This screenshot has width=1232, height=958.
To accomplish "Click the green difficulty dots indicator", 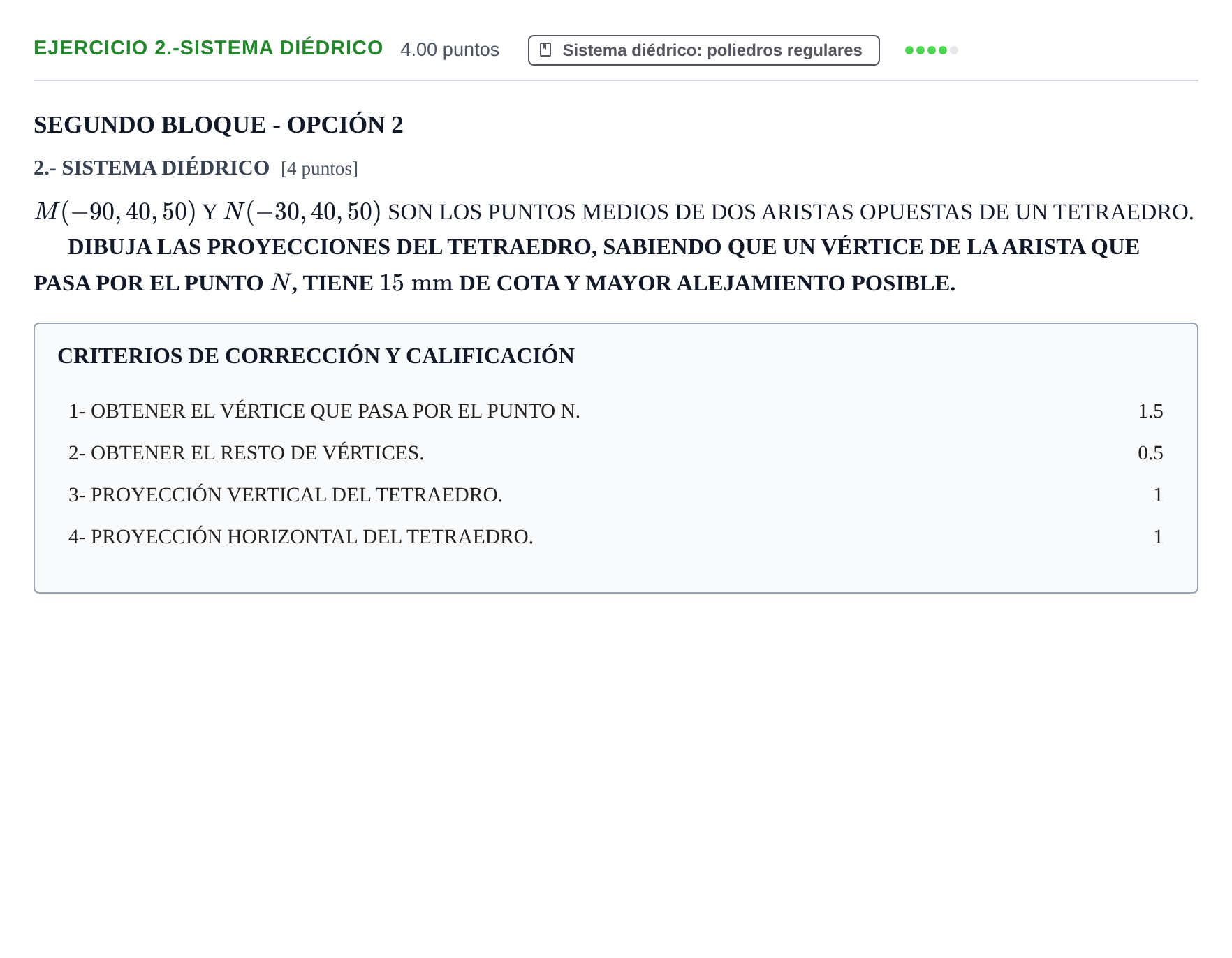I will (931, 50).
